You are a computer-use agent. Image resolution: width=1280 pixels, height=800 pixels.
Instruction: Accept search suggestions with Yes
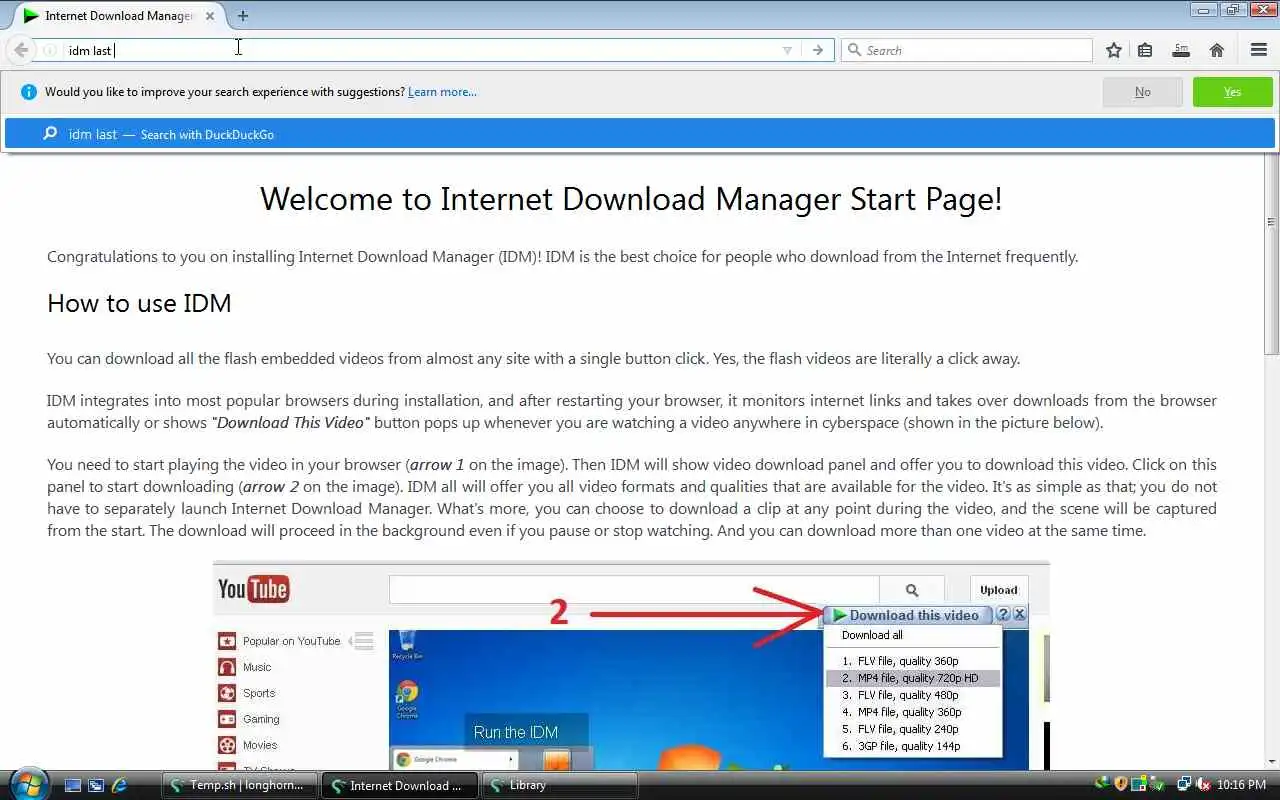pyautogui.click(x=1232, y=92)
